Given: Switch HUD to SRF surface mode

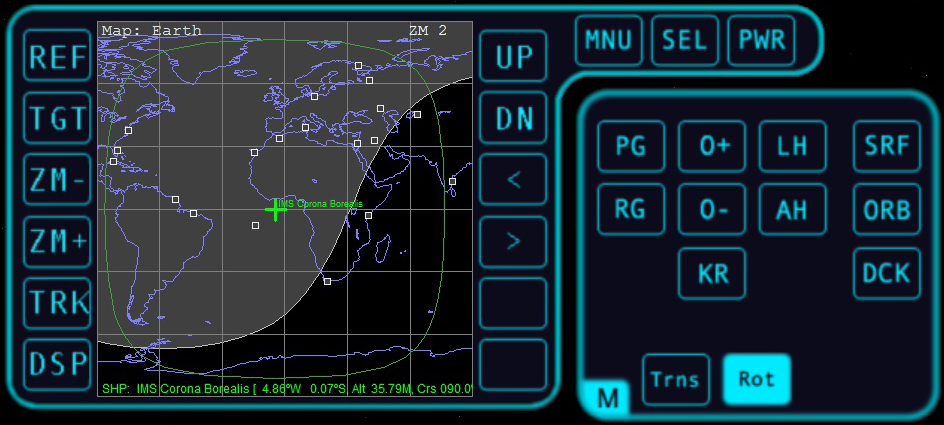Looking at the screenshot, I should pyautogui.click(x=887, y=146).
